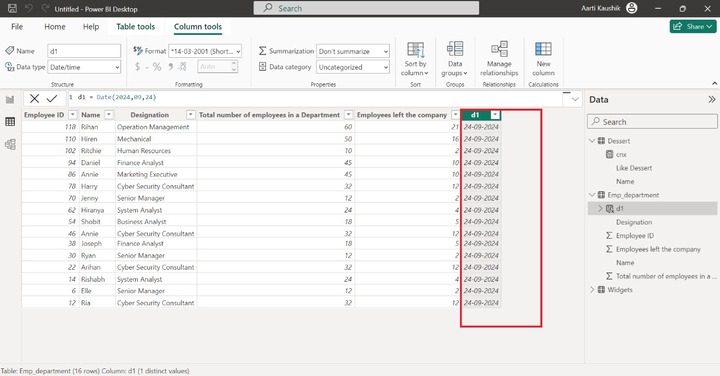Open Data groups menu
This screenshot has height=376, width=720.
[x=455, y=59]
